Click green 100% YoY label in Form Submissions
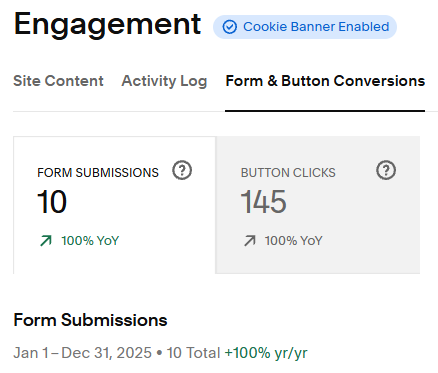438x373 pixels. click(90, 241)
